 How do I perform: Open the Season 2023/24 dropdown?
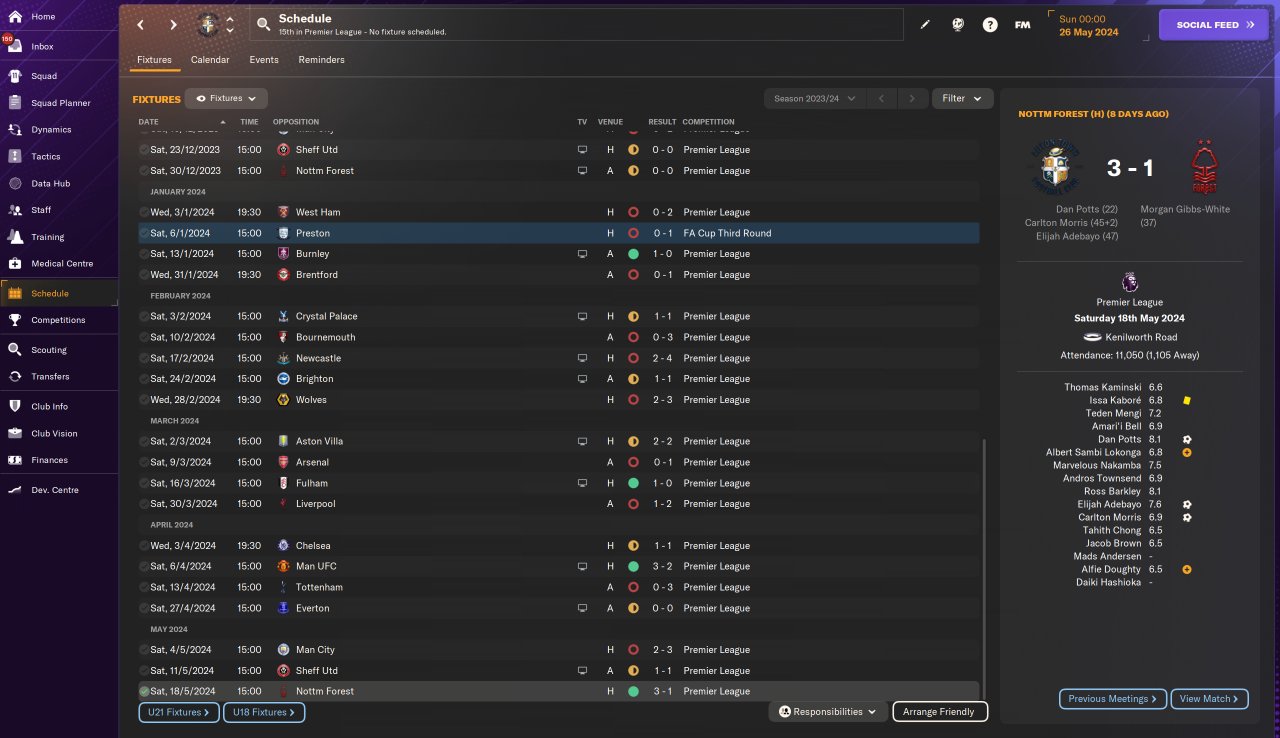pyautogui.click(x=815, y=99)
